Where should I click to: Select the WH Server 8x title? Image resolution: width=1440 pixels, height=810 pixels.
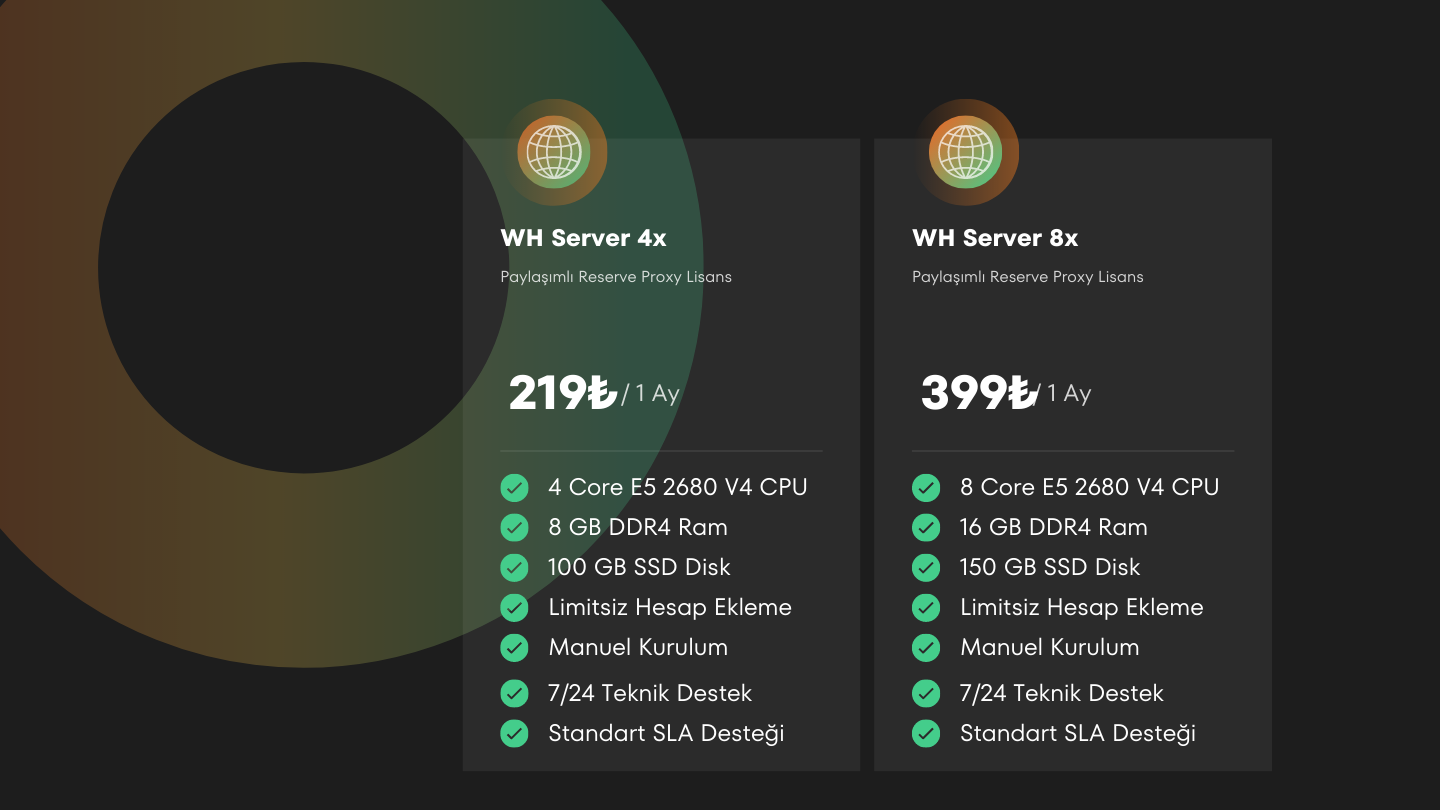995,238
